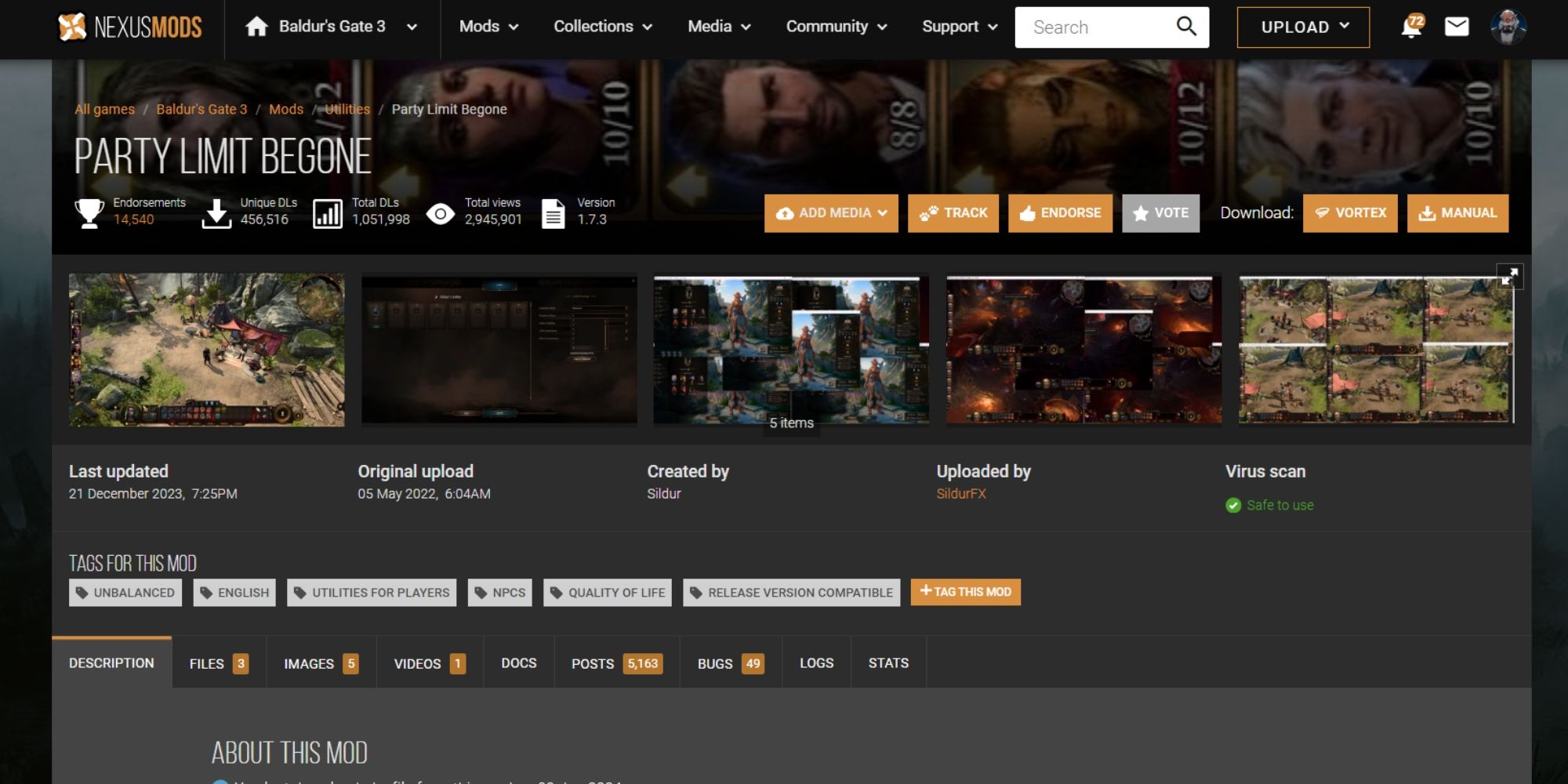Screen dimensions: 1568x784
Task: Click the Mods breadcrumb link
Action: [x=286, y=109]
